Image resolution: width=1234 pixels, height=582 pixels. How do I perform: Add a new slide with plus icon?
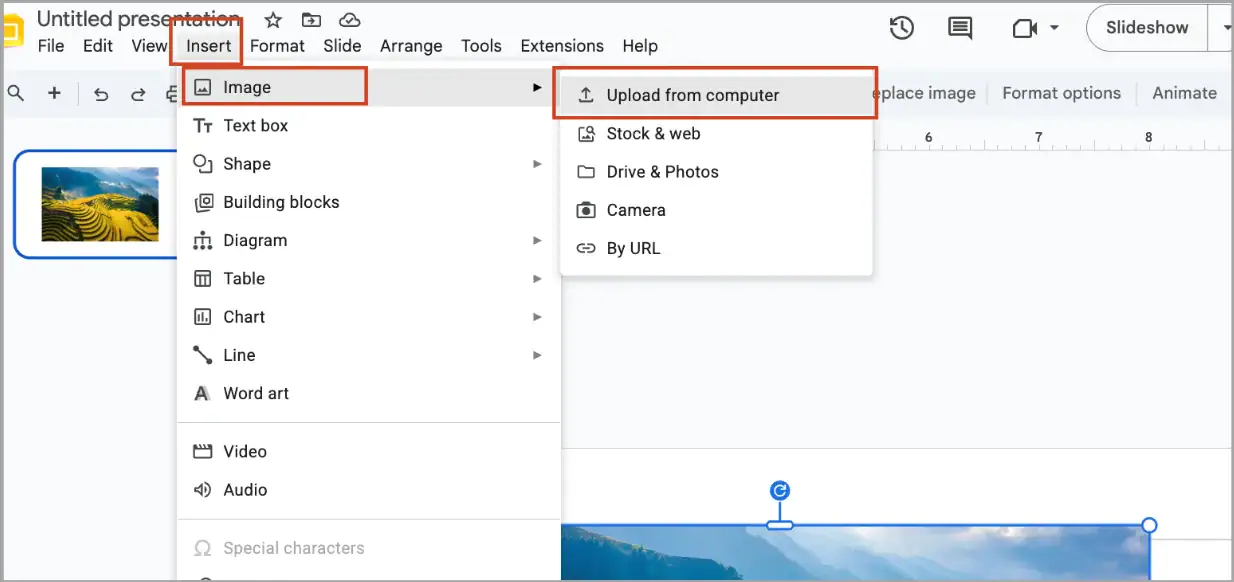pyautogui.click(x=54, y=93)
